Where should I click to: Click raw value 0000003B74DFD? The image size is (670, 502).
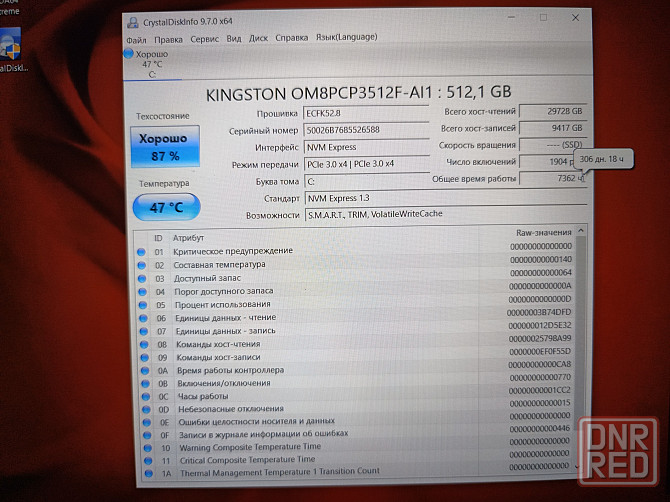[x=539, y=312]
